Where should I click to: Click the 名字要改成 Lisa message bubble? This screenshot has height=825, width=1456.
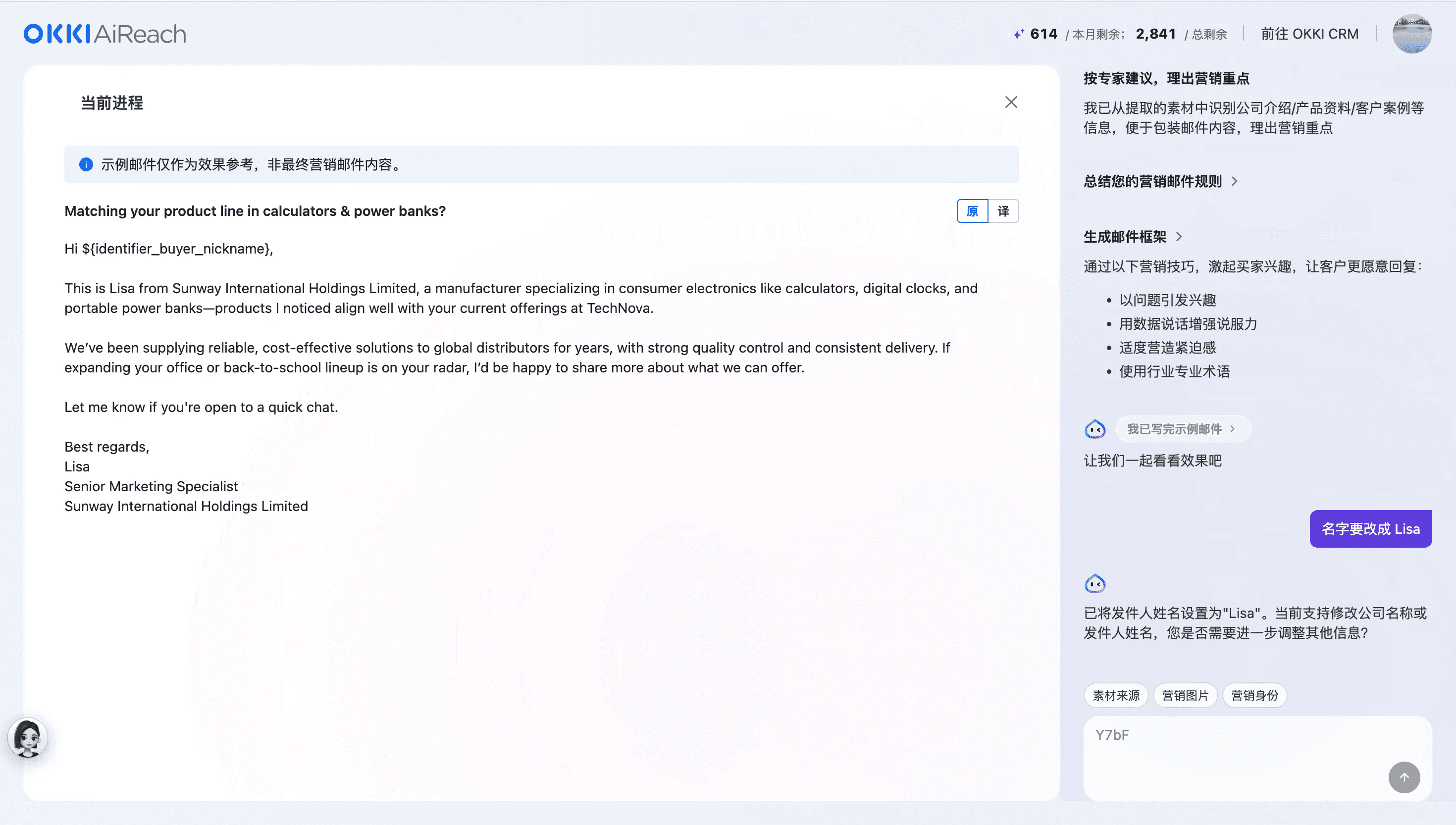[1370, 529]
